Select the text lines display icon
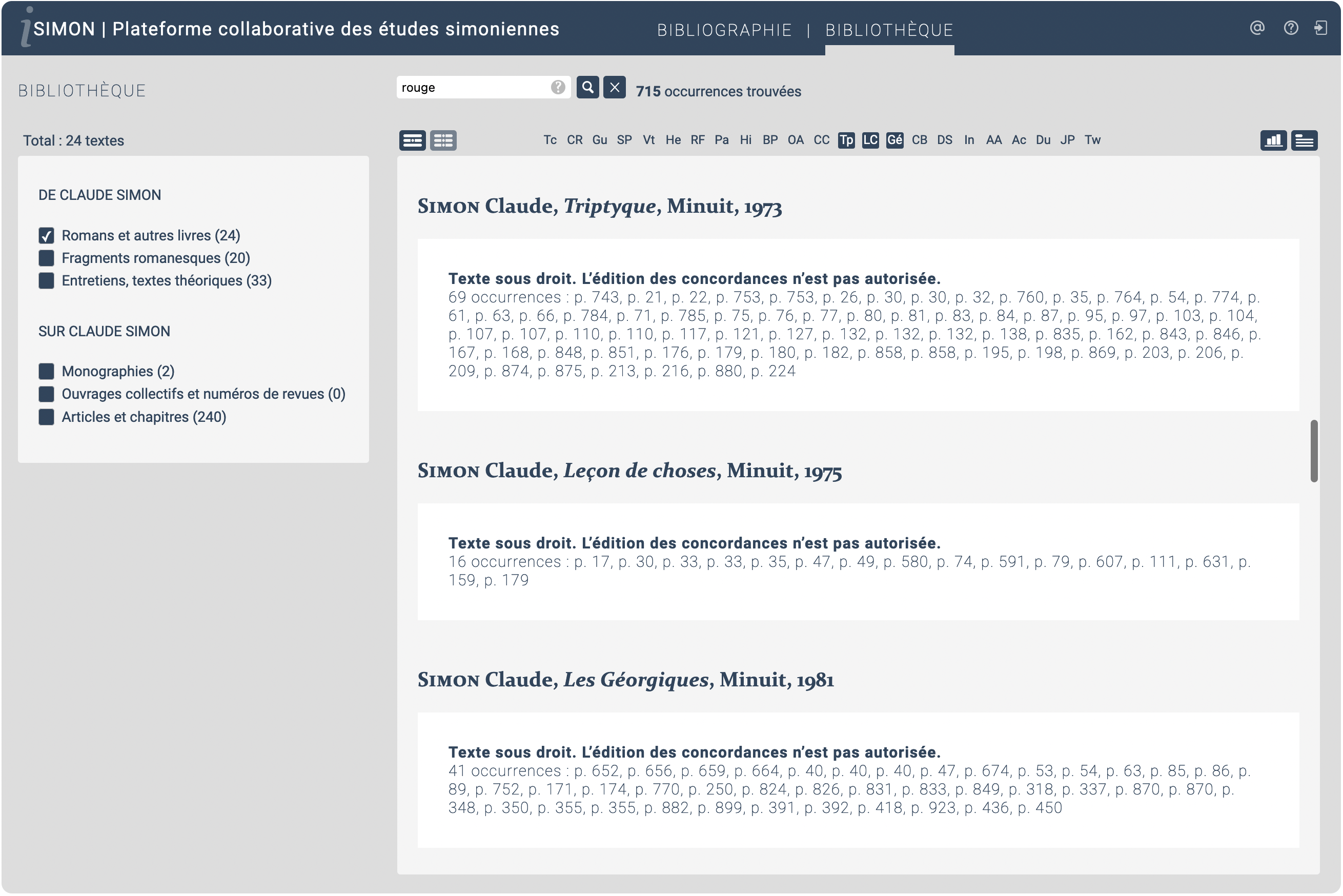The height and width of the screenshot is (896, 1343). pyautogui.click(x=1304, y=140)
